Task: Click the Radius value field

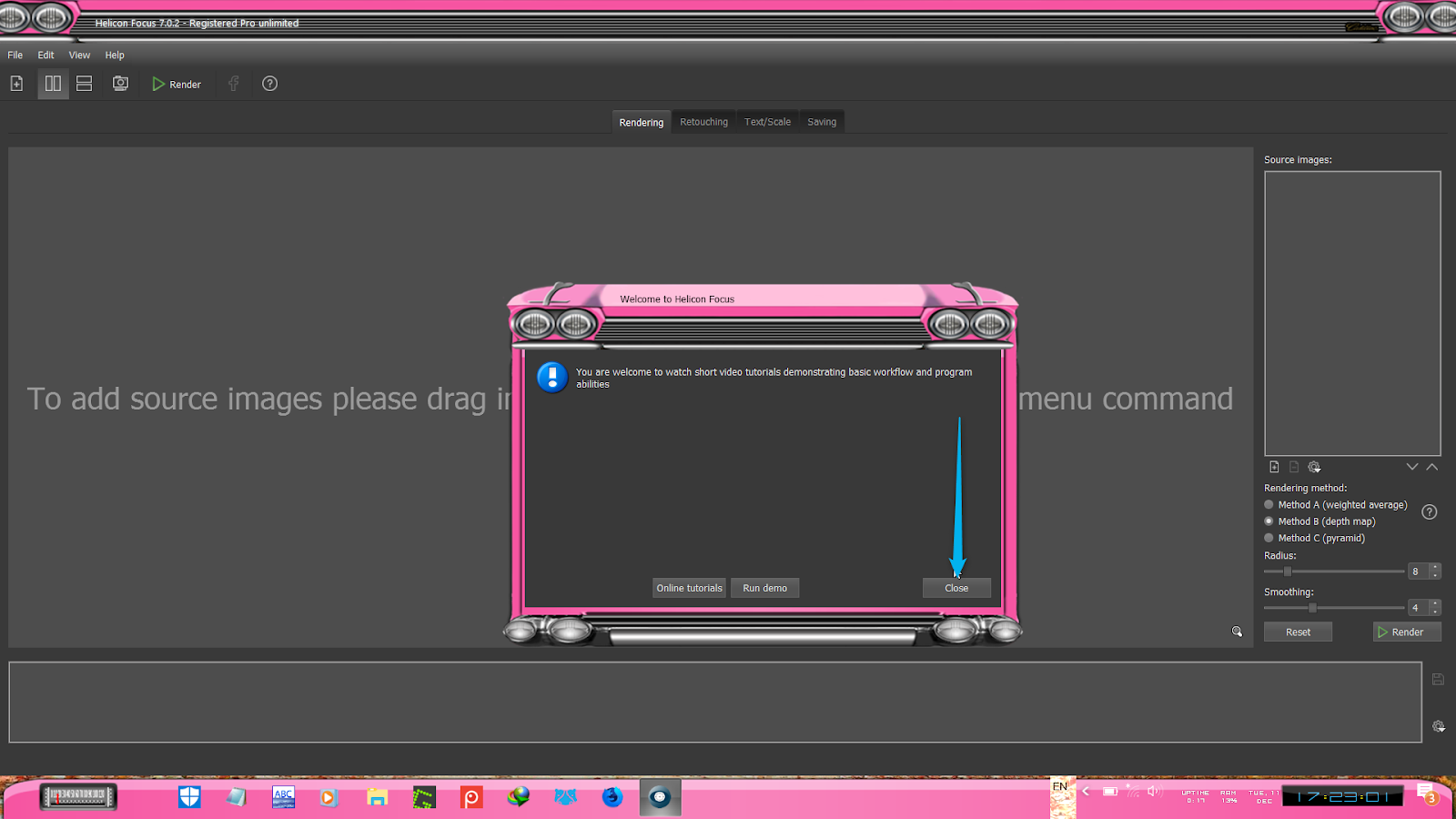Action: pos(1419,571)
